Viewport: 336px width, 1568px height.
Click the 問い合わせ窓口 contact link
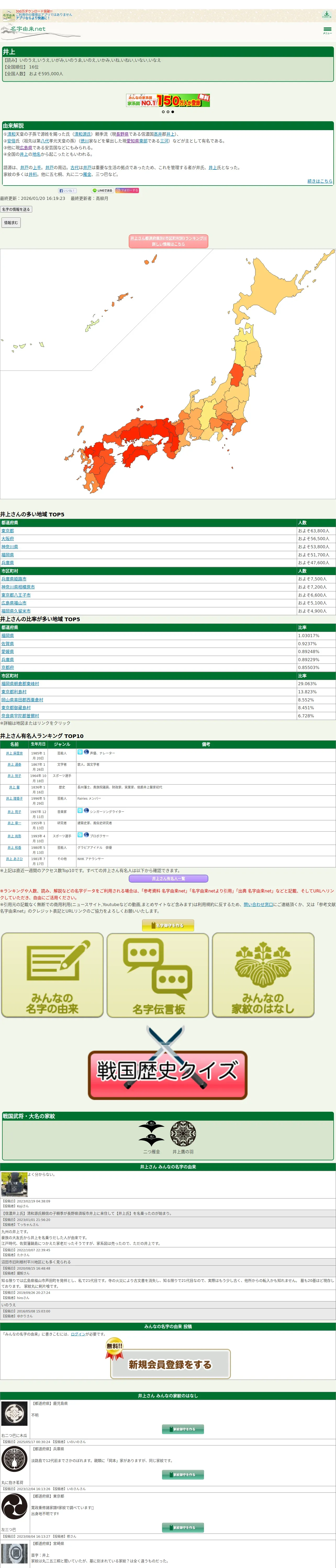(x=259, y=904)
